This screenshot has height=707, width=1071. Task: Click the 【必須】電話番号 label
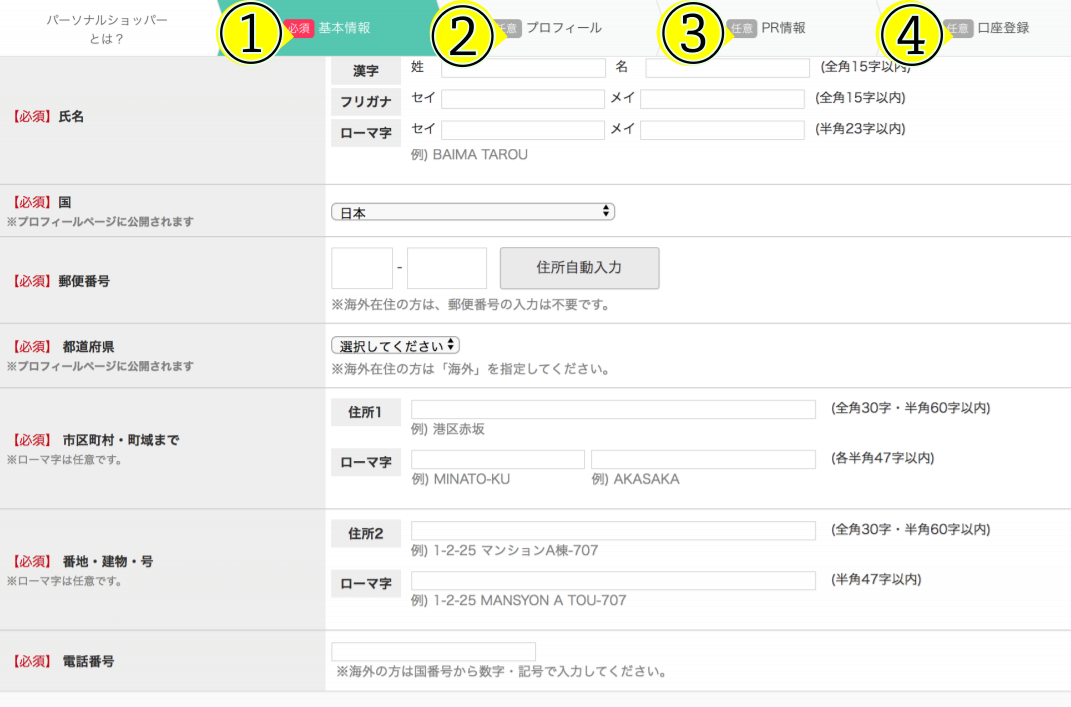coord(61,662)
